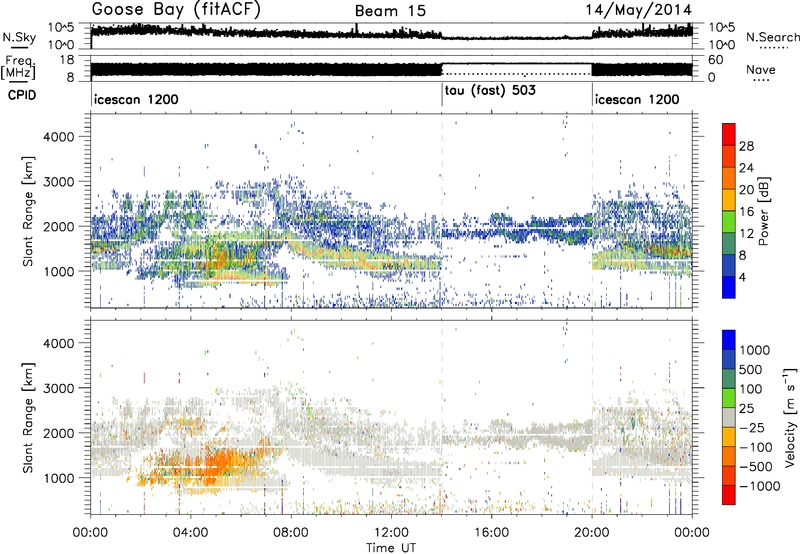Click the '04:00' time axis label
Screen dimensions: 800x554
click(x=190, y=533)
